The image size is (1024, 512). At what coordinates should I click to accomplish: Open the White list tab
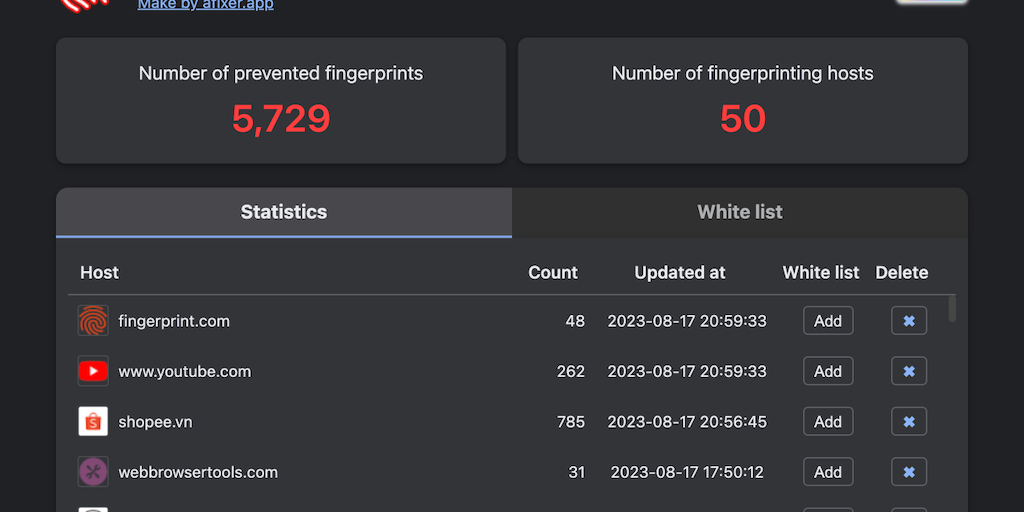pyautogui.click(x=740, y=212)
